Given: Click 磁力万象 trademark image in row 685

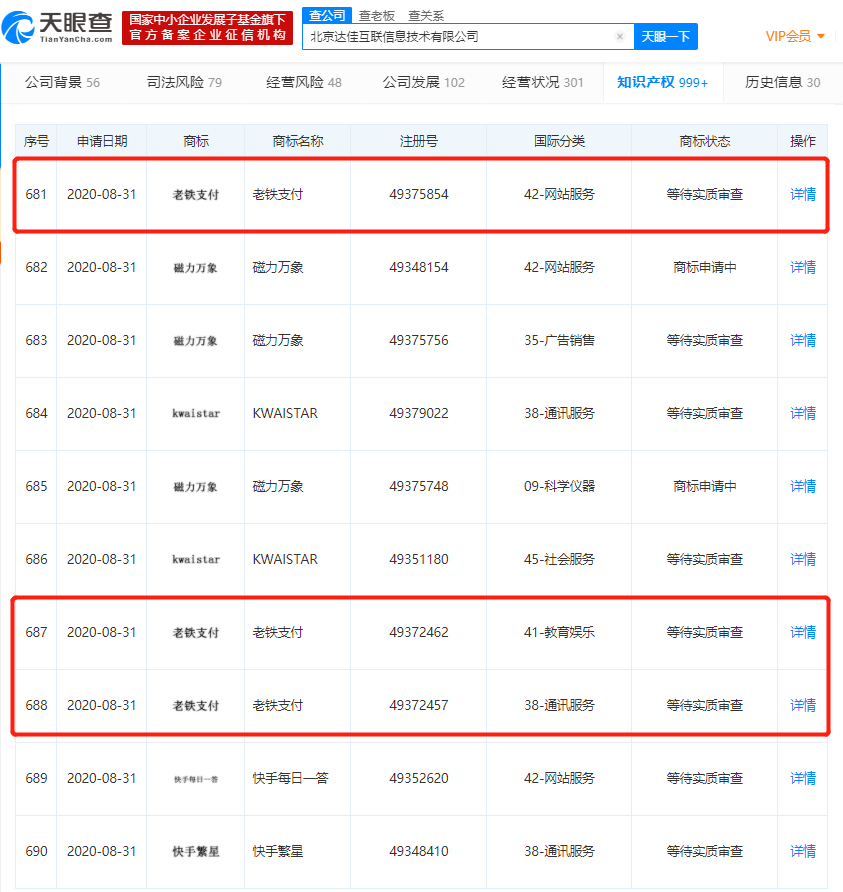Looking at the screenshot, I should pyautogui.click(x=196, y=487).
